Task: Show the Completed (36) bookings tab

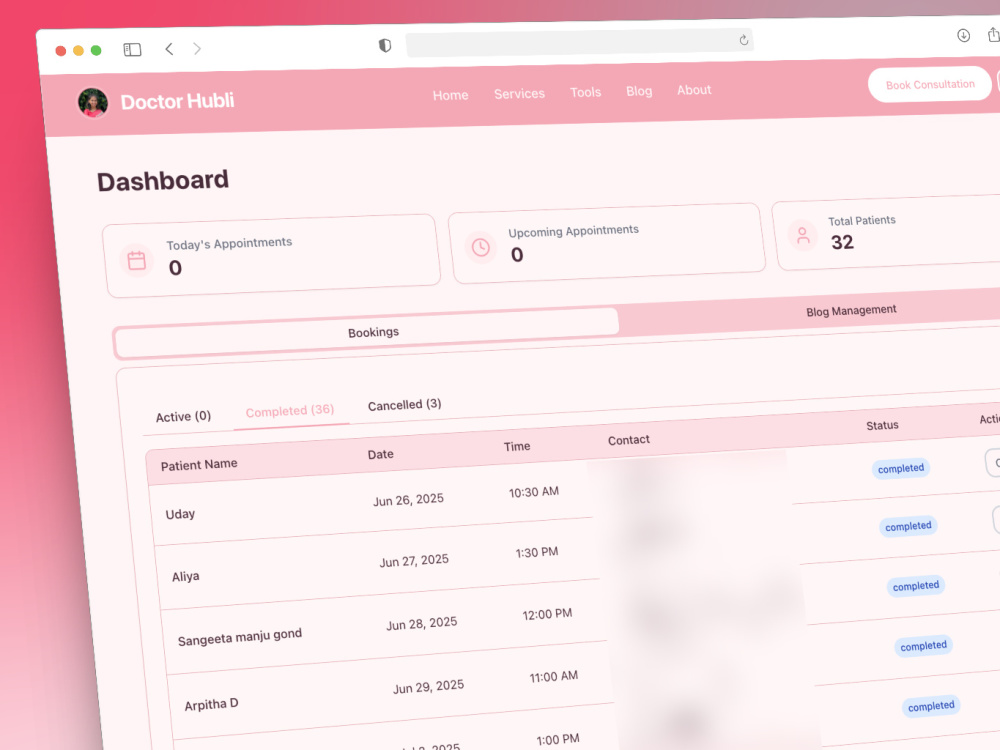Action: [x=290, y=411]
